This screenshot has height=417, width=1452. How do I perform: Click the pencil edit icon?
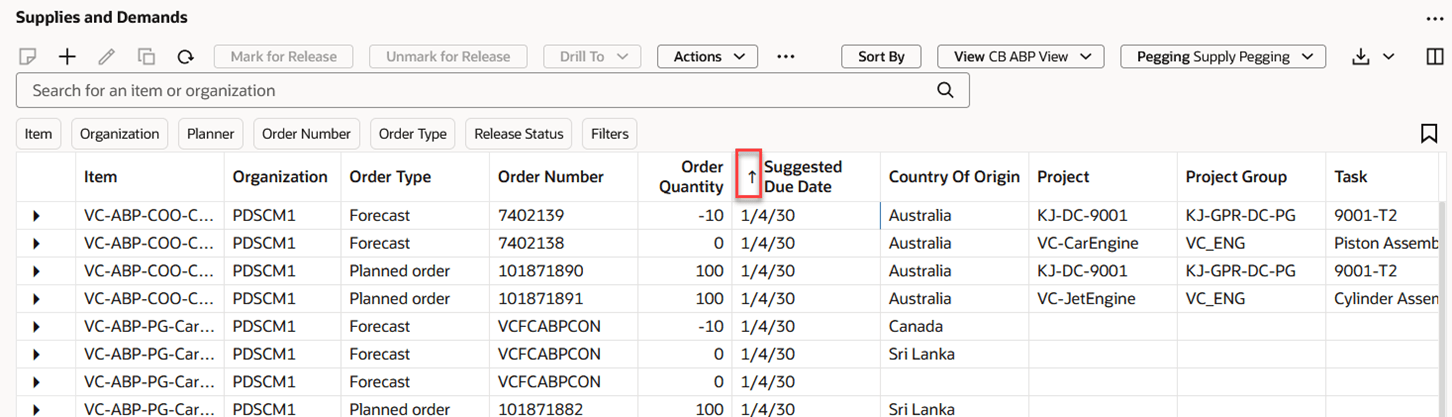pos(106,57)
